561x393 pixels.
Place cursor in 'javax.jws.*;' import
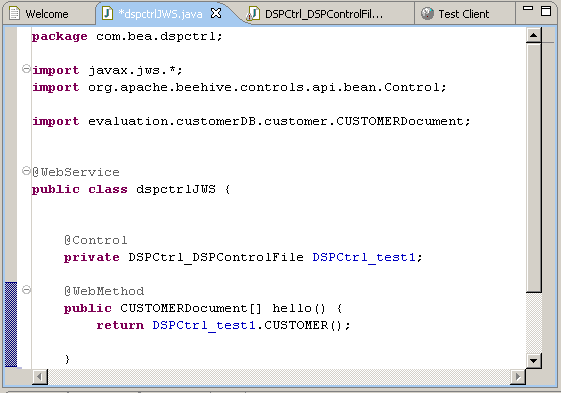click(135, 70)
